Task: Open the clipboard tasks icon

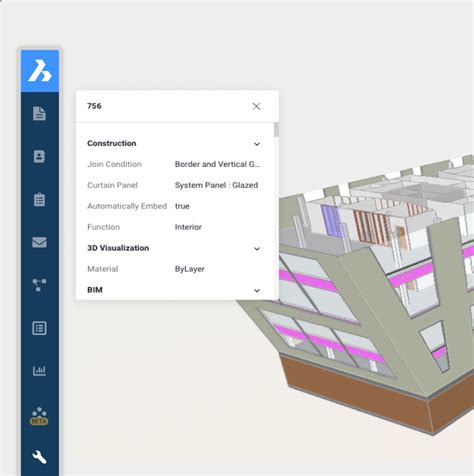Action: coord(39,199)
